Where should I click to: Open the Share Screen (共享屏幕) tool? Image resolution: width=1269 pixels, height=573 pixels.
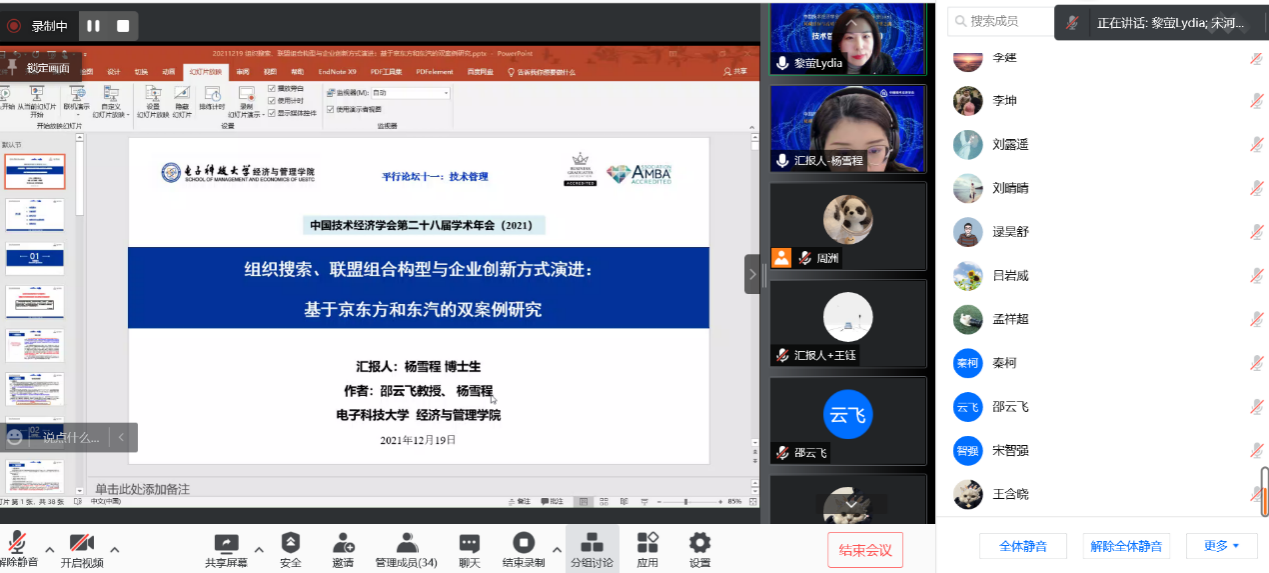(226, 548)
